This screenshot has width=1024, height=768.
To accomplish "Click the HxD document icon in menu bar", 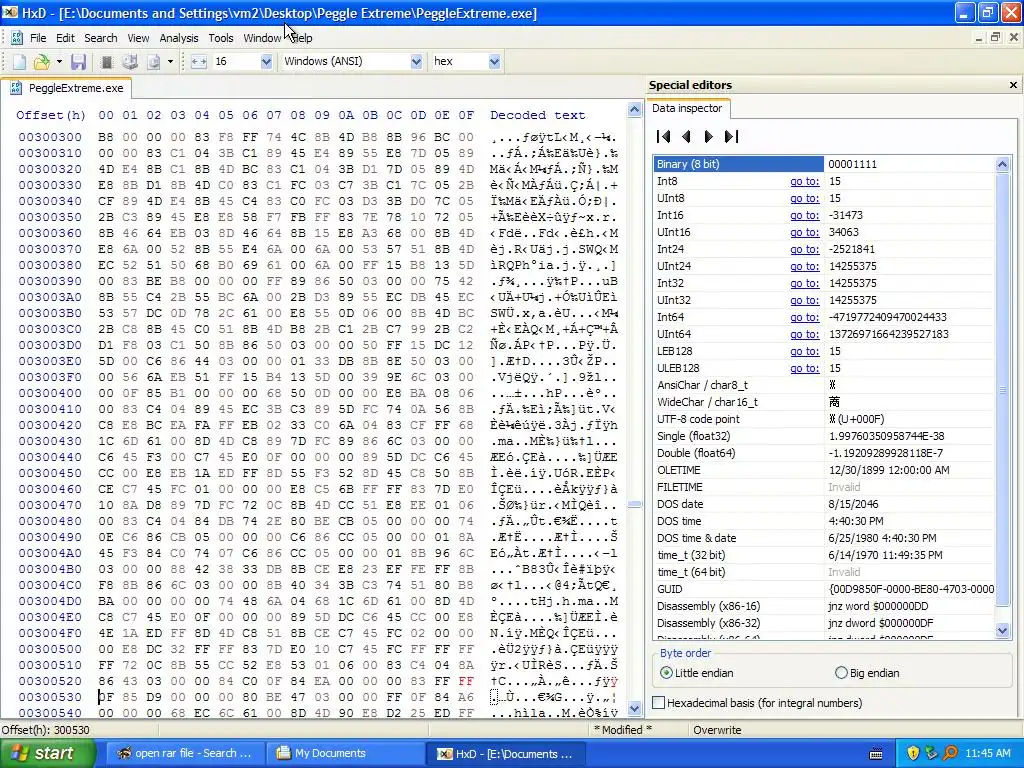I will 16,38.
